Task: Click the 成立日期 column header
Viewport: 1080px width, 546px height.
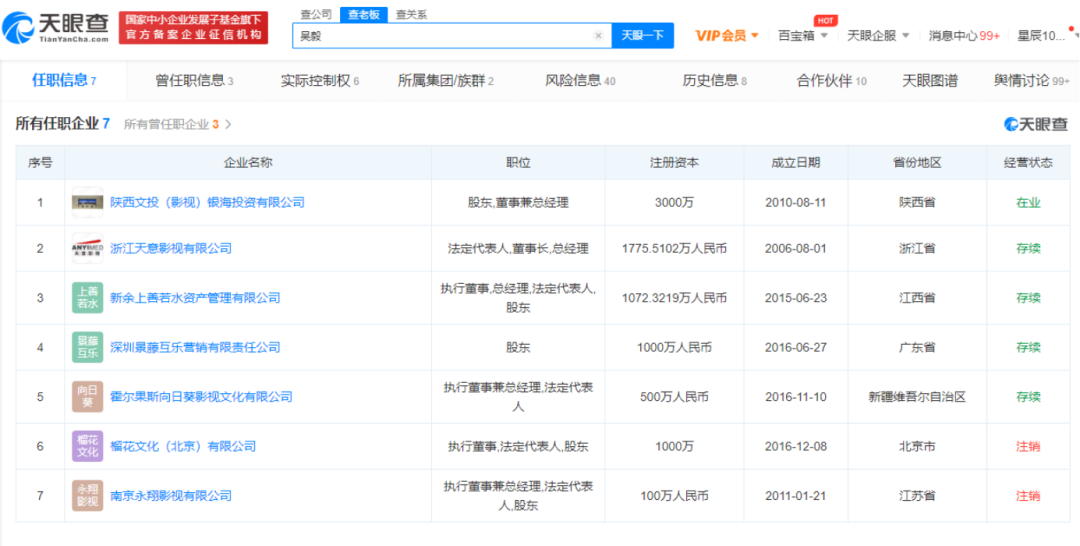Action: 796,162
